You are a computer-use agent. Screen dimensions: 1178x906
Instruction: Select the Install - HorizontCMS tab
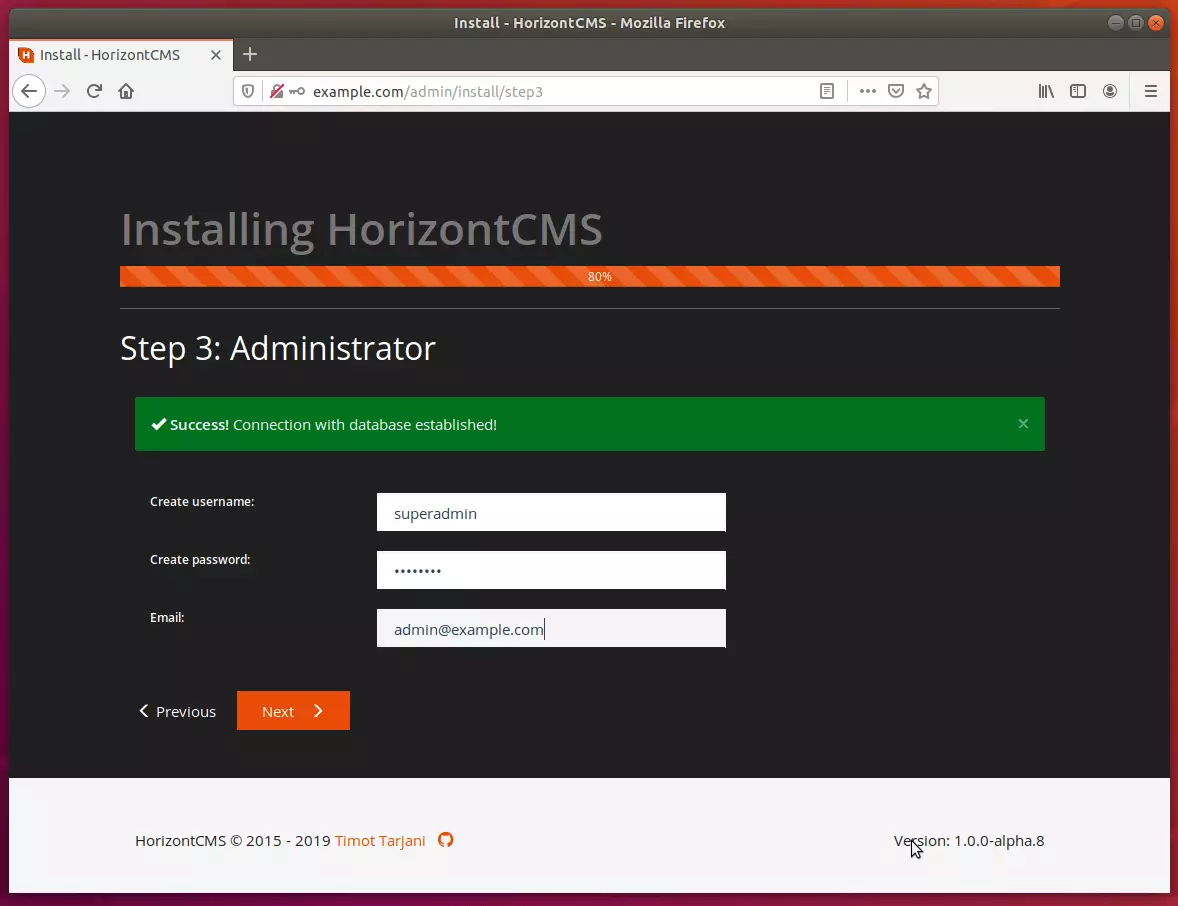click(x=120, y=55)
